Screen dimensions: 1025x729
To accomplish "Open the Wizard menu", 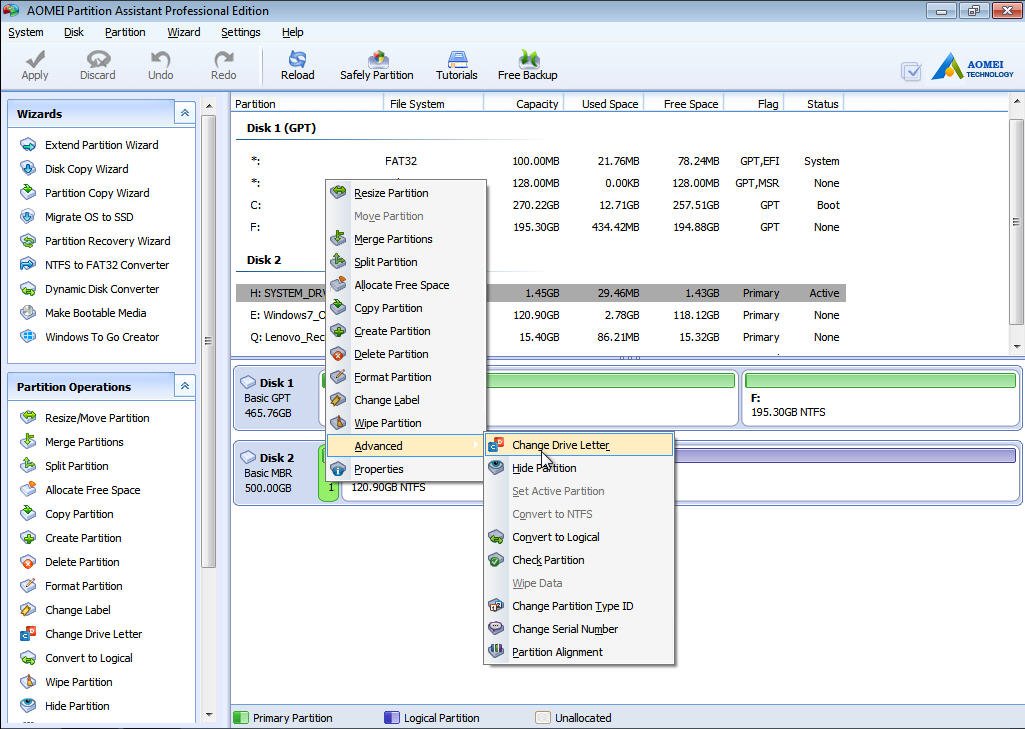I will coord(183,32).
